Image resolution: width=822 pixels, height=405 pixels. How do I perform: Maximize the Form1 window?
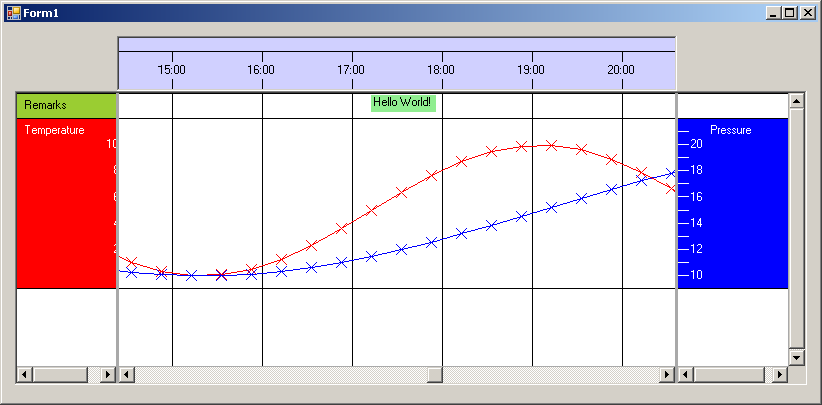pos(790,12)
